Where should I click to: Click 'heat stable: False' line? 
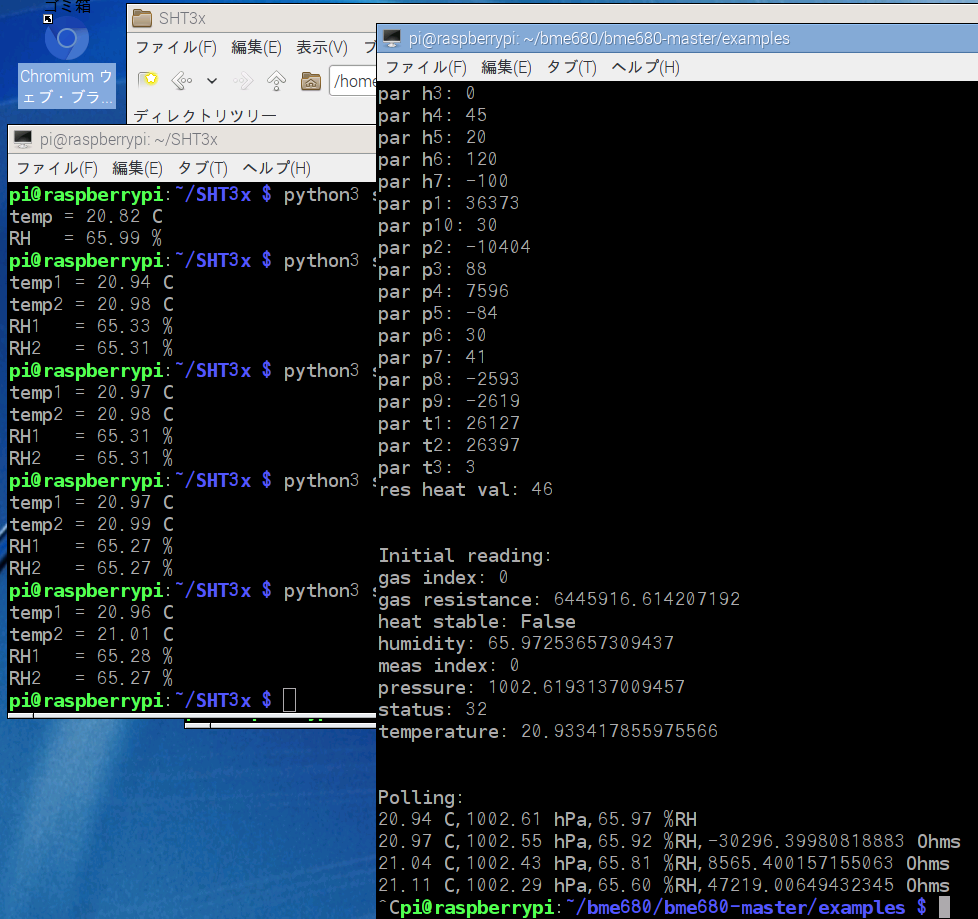477,621
